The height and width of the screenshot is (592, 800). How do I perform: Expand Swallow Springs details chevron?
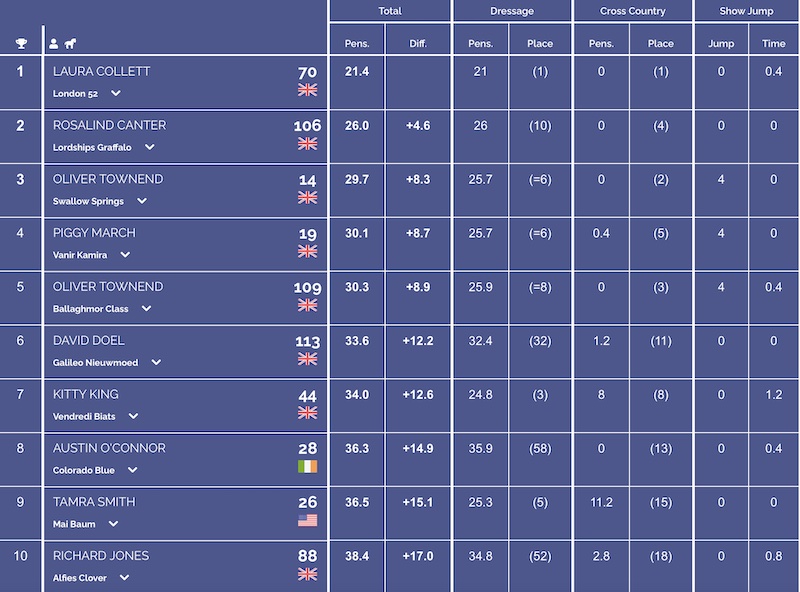[142, 201]
